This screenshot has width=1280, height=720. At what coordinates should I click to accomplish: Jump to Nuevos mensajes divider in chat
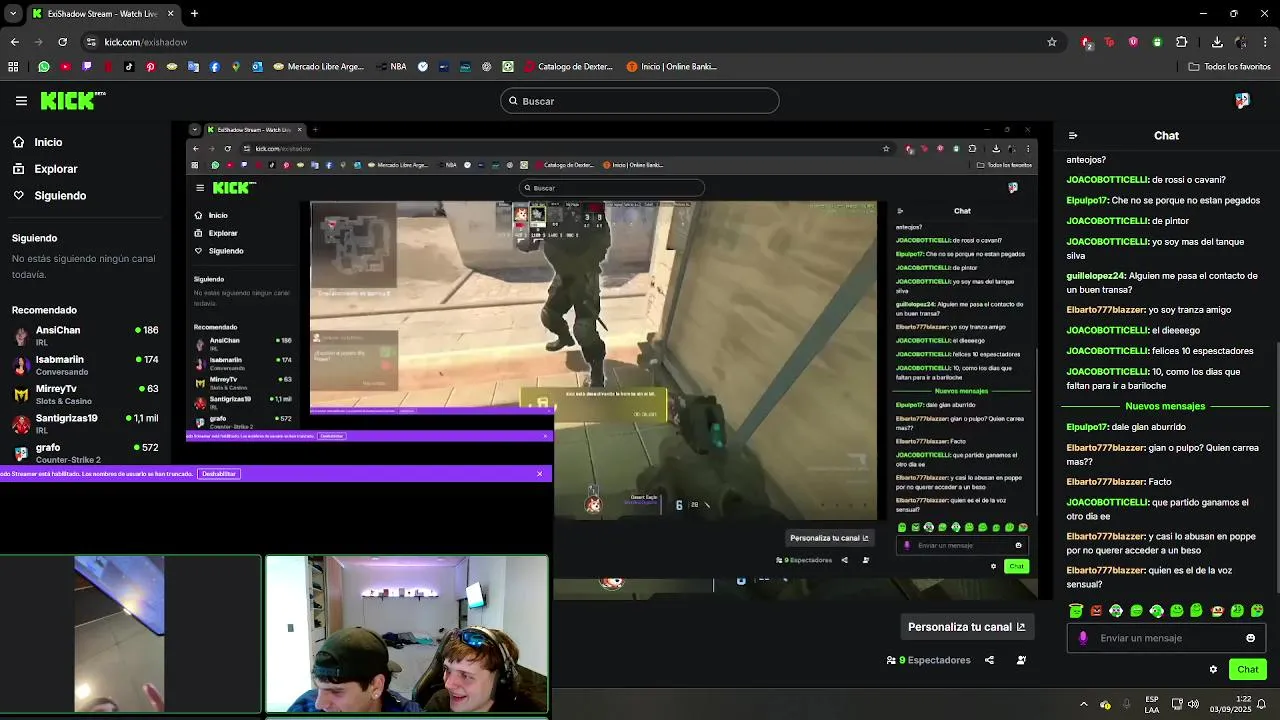tap(1165, 406)
